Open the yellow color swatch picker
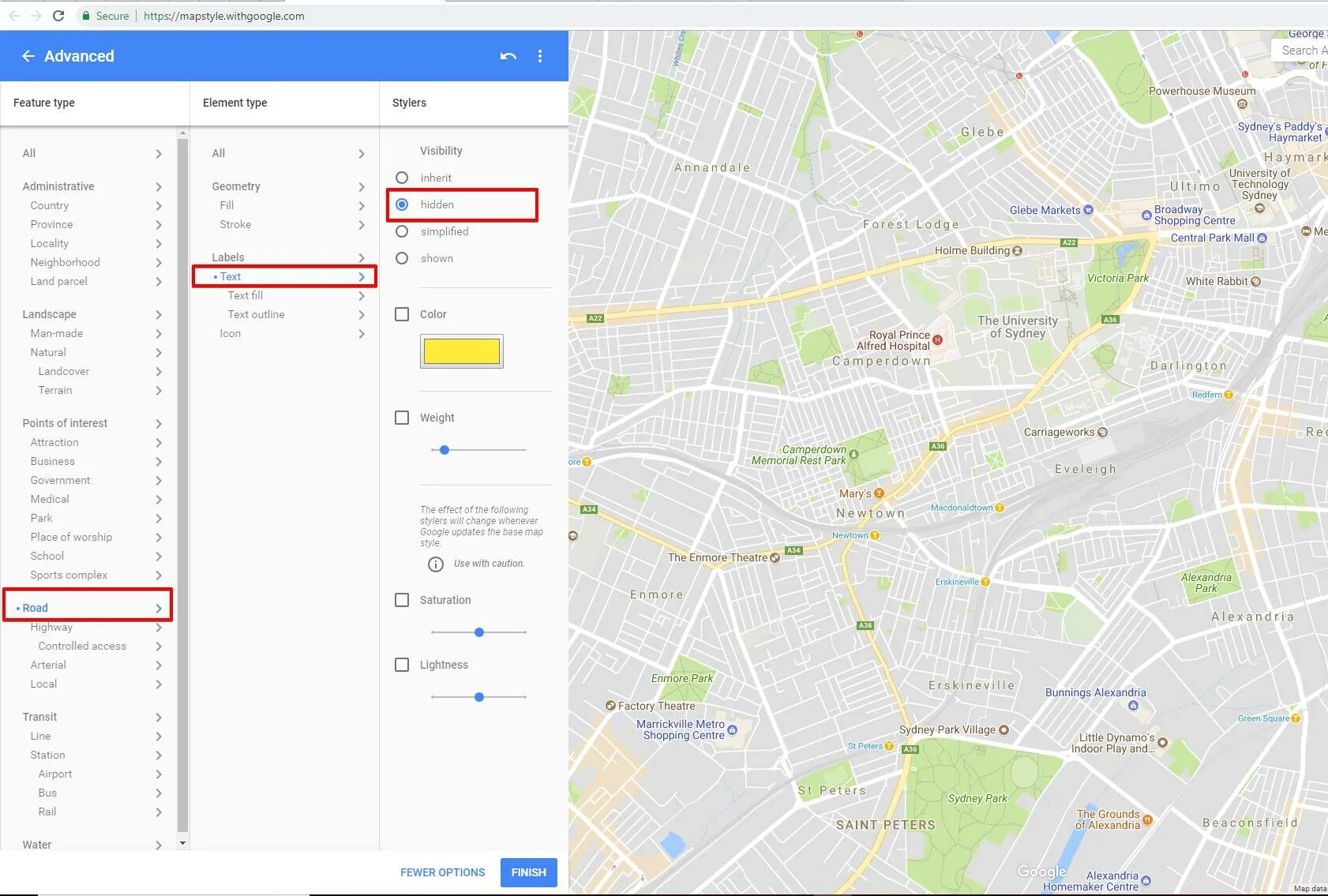 point(462,351)
